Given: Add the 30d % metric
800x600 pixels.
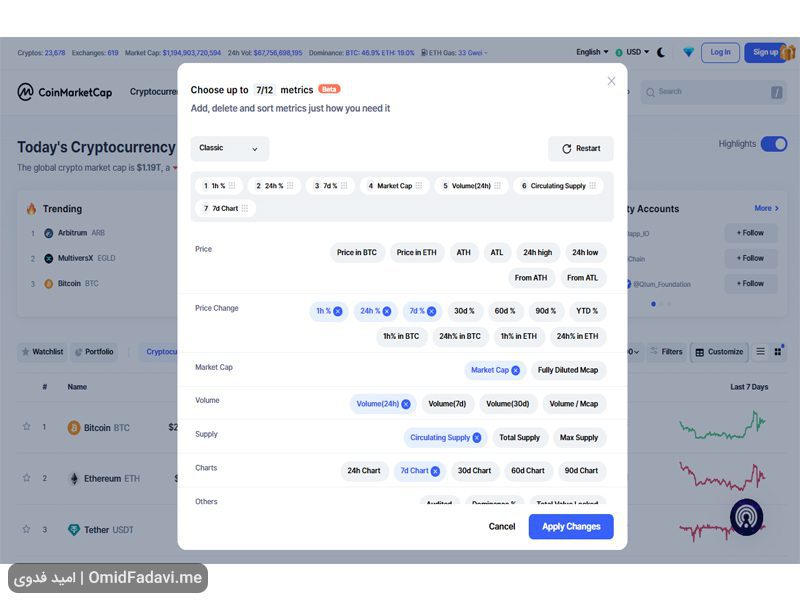Looking at the screenshot, I should (464, 311).
